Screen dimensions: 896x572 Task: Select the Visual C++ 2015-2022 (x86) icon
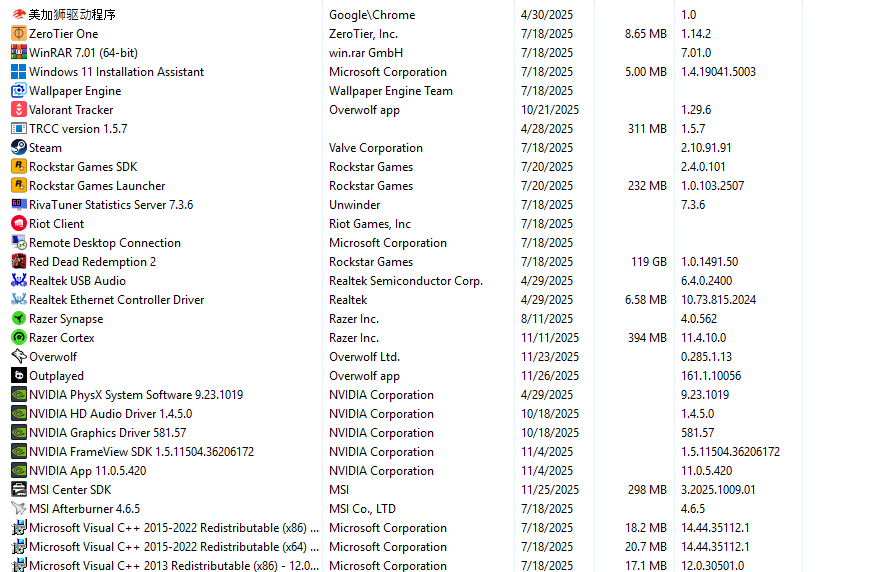[19, 527]
